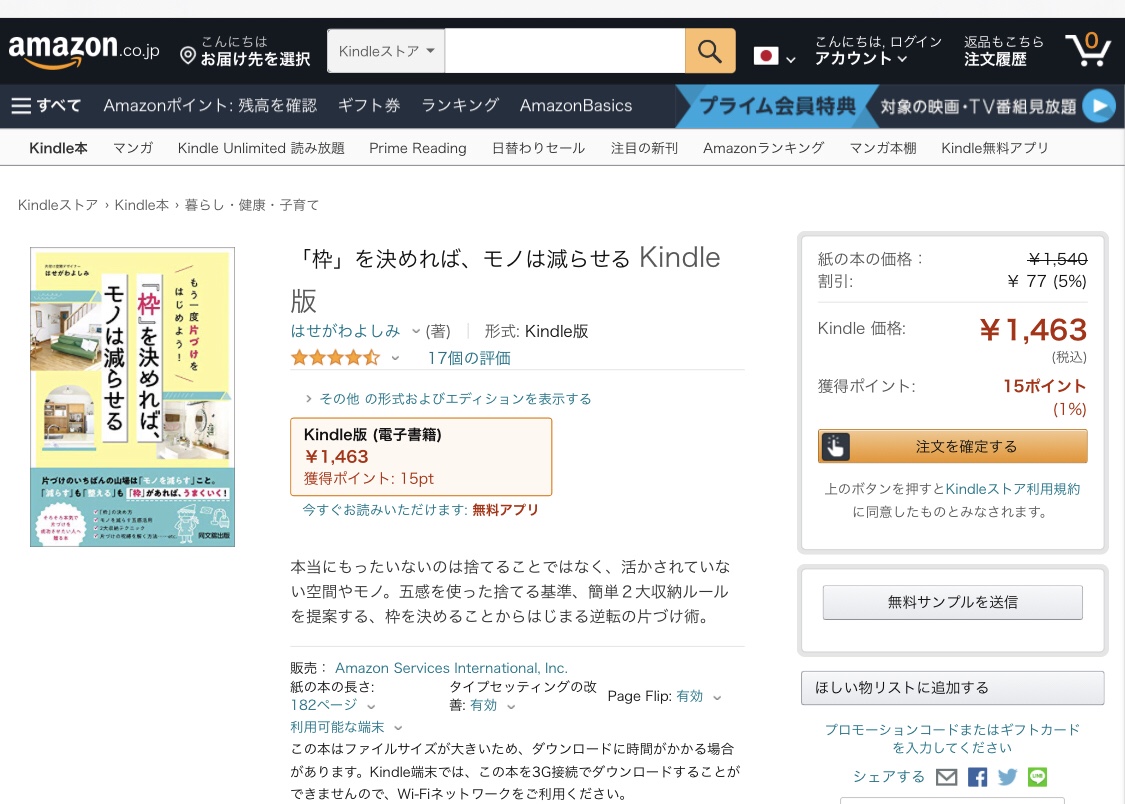Click 無料サンプルを送信 button

click(952, 602)
